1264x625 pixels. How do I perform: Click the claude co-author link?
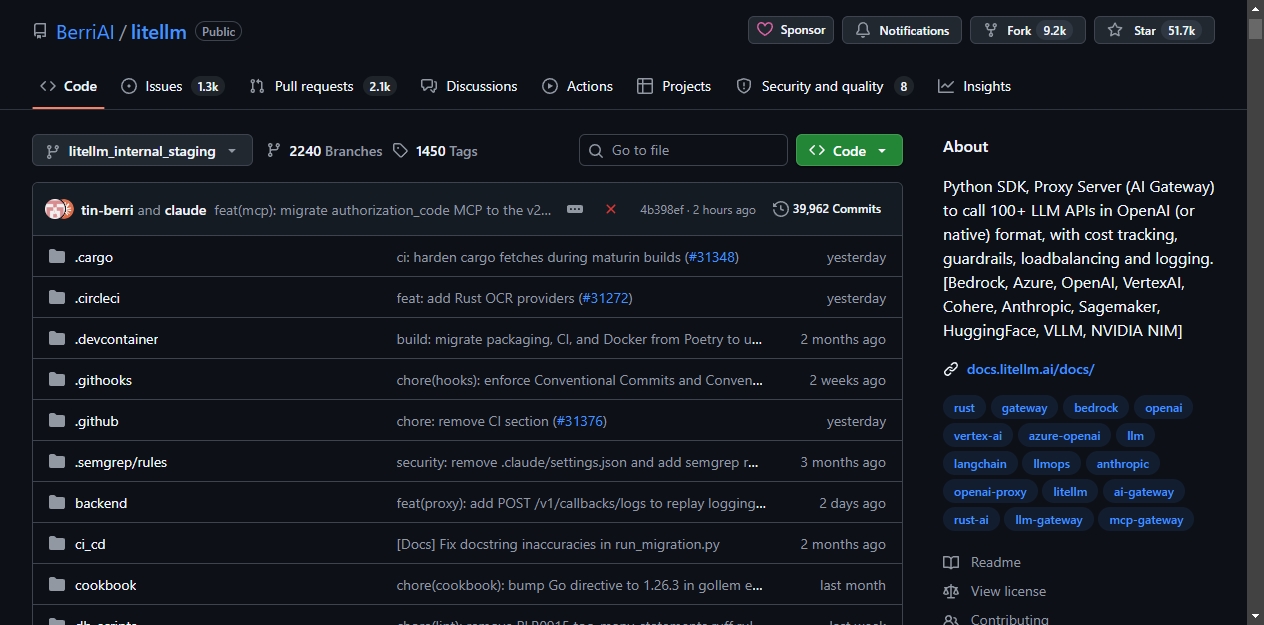pyautogui.click(x=185, y=210)
